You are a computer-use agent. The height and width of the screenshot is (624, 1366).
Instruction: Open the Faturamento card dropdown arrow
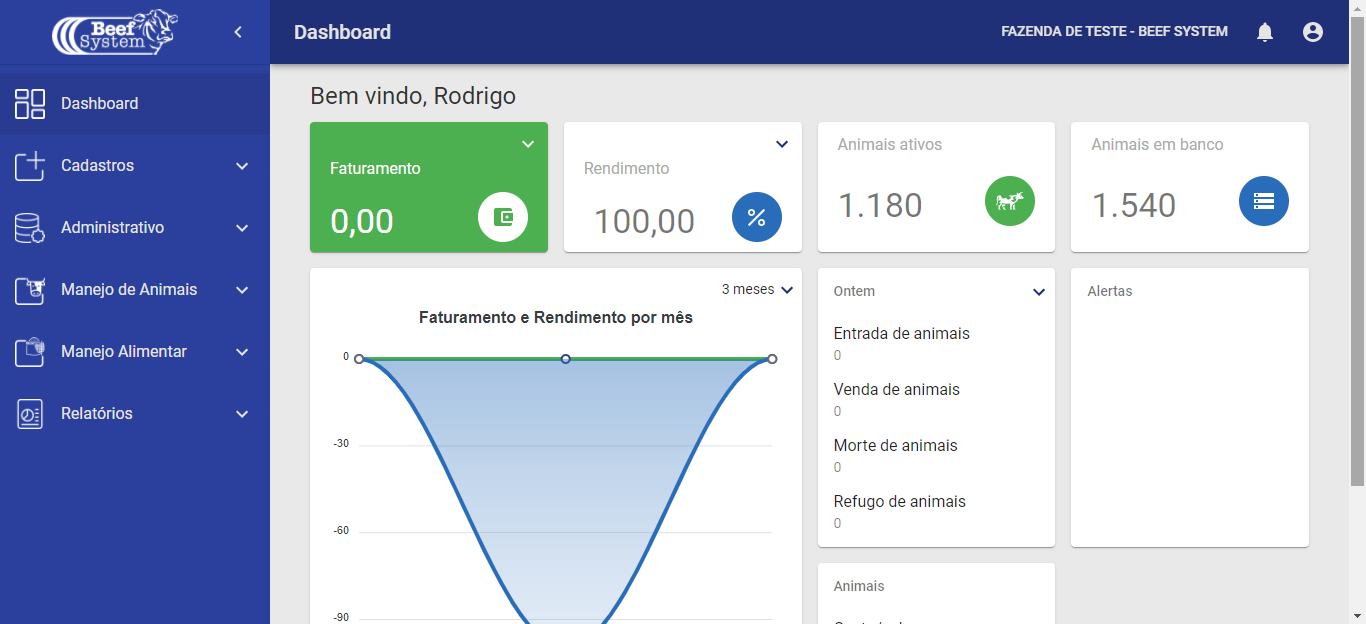[x=528, y=144]
